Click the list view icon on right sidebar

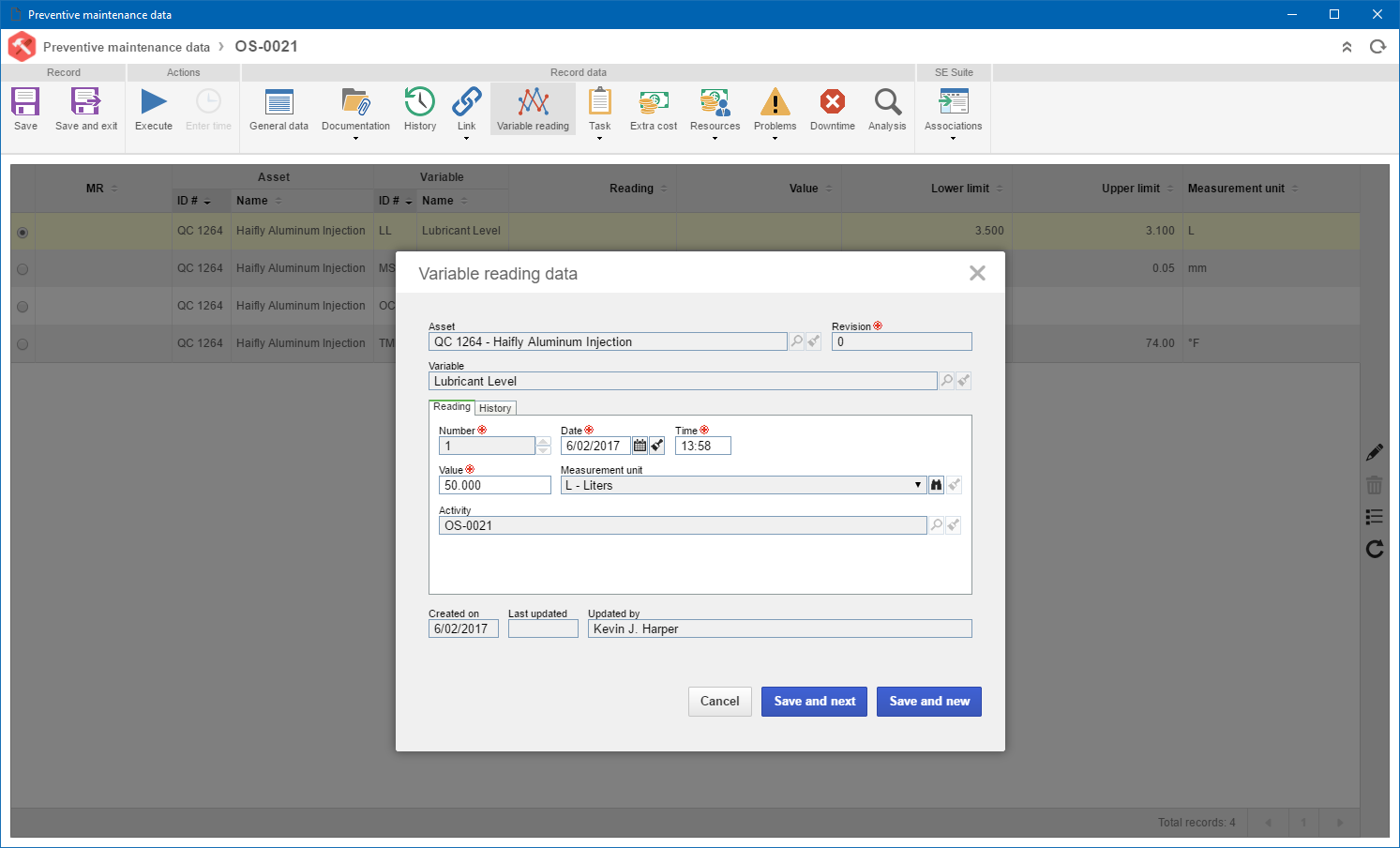tap(1375, 517)
